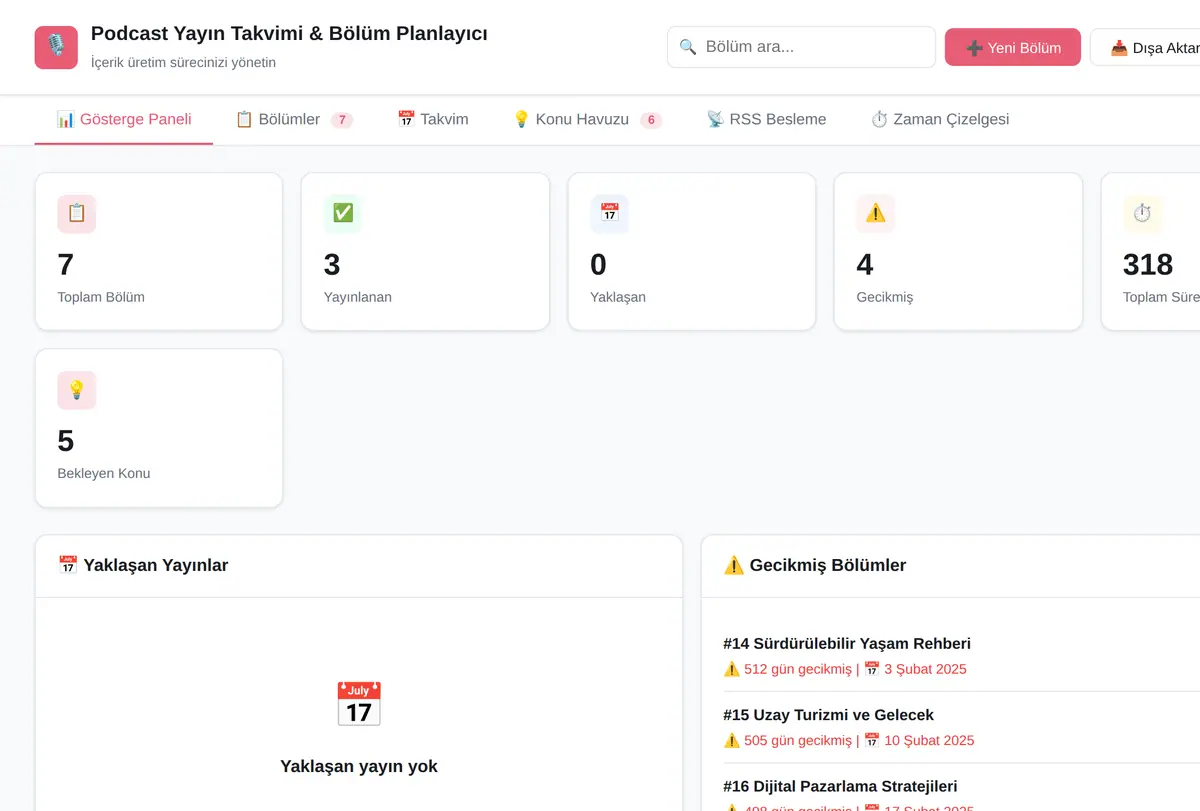Click the Toplam Bölüm count 7
The image size is (1200, 811).
click(66, 265)
